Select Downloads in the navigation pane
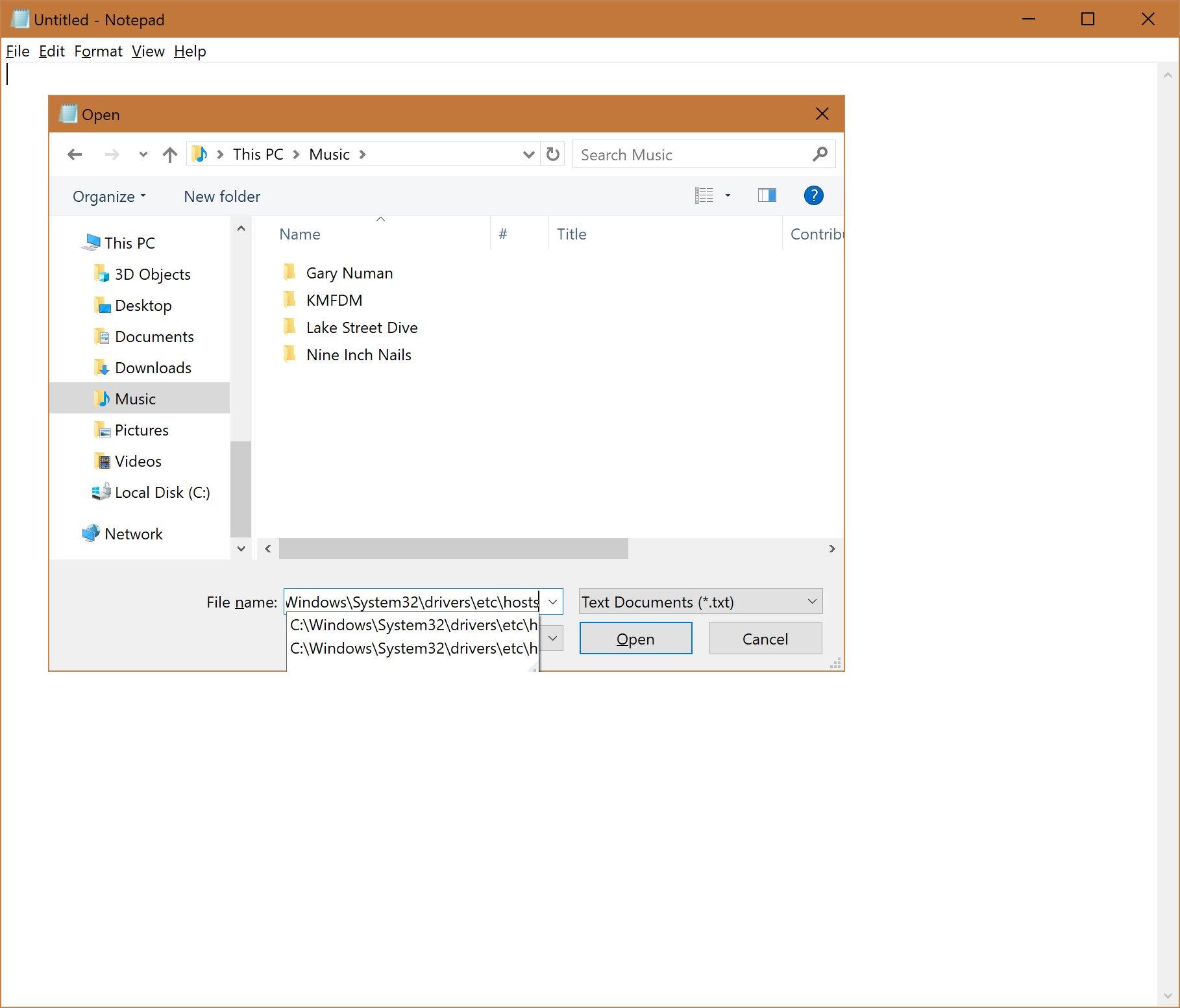Image resolution: width=1180 pixels, height=1008 pixels. [x=153, y=368]
